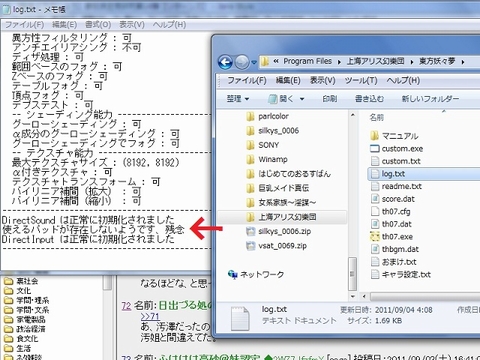
Task: Select キャラ設定.txt file icon
Action: (x=375, y=274)
